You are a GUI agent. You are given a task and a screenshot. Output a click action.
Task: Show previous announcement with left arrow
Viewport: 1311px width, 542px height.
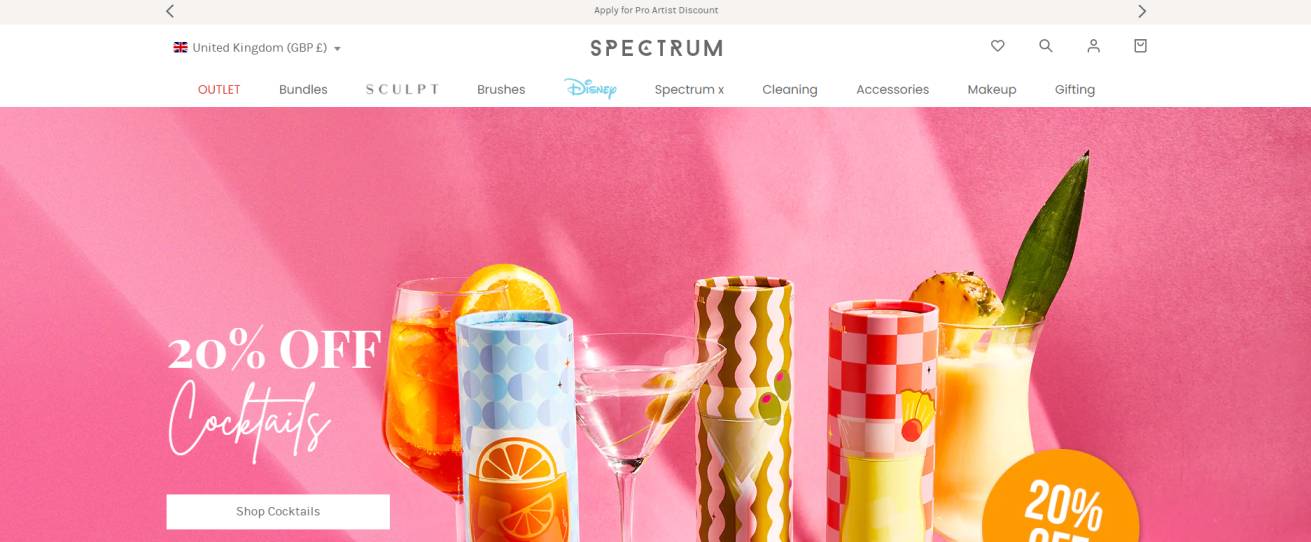click(170, 11)
